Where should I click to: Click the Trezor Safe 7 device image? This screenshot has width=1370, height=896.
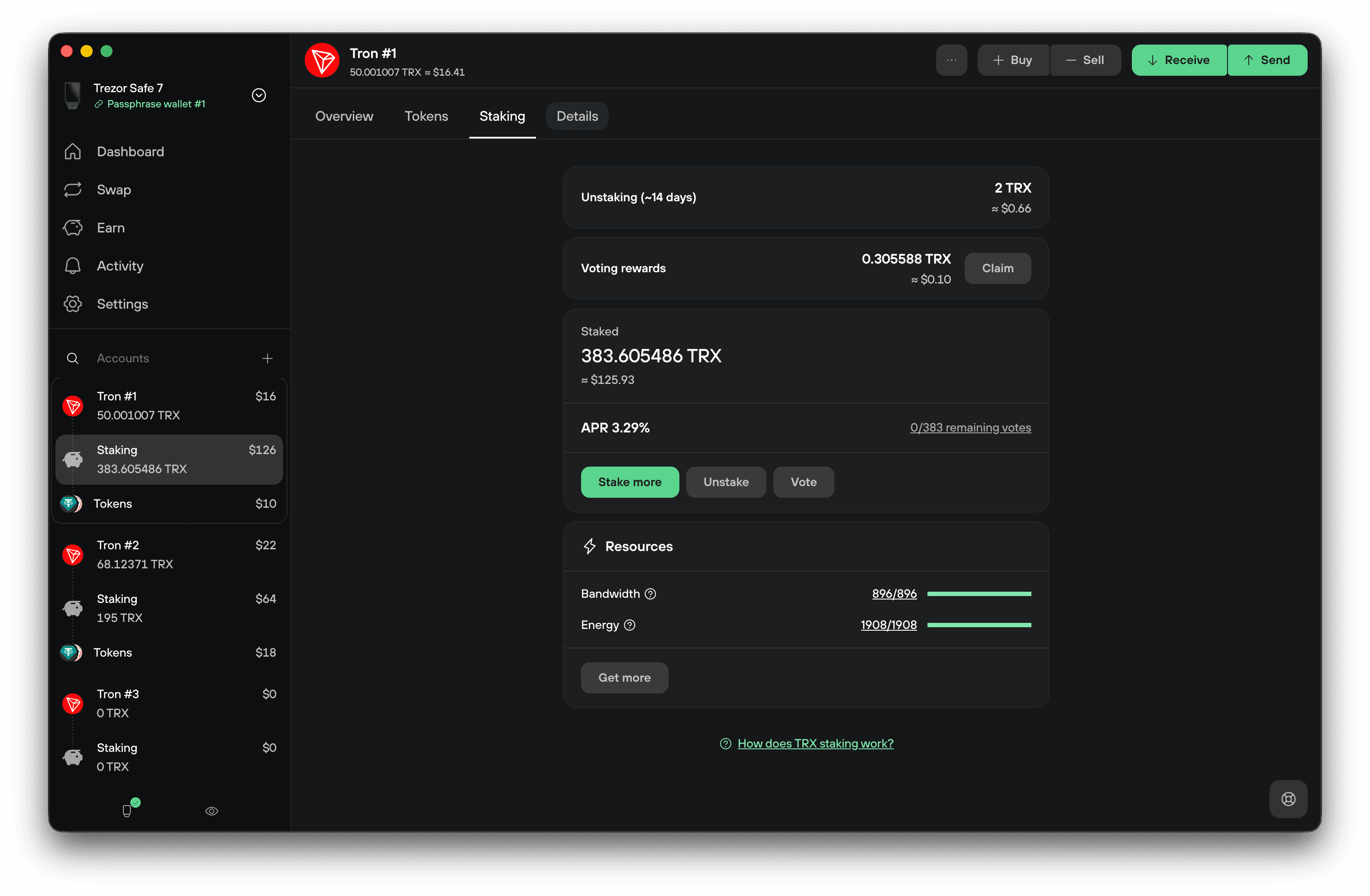pos(73,95)
